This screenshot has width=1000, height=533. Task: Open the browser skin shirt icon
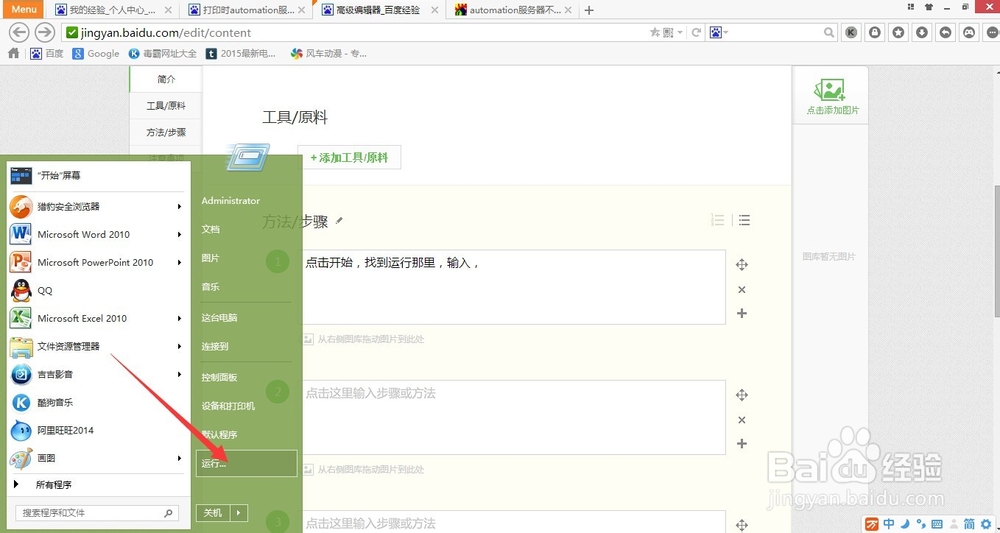pos(929,6)
